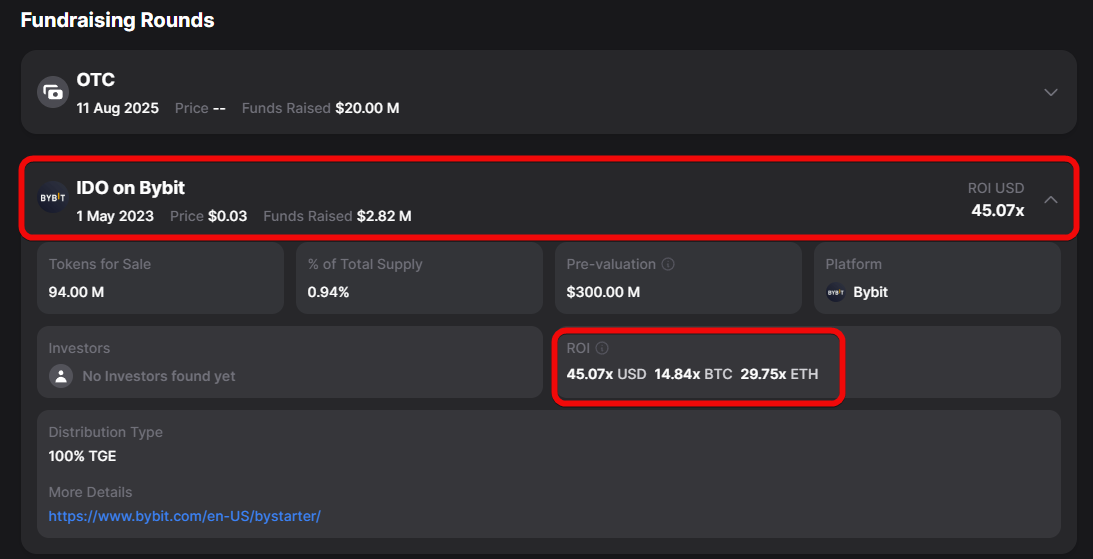The width and height of the screenshot is (1093, 559).
Task: Click the investors person avatar icon
Action: pyautogui.click(x=62, y=376)
